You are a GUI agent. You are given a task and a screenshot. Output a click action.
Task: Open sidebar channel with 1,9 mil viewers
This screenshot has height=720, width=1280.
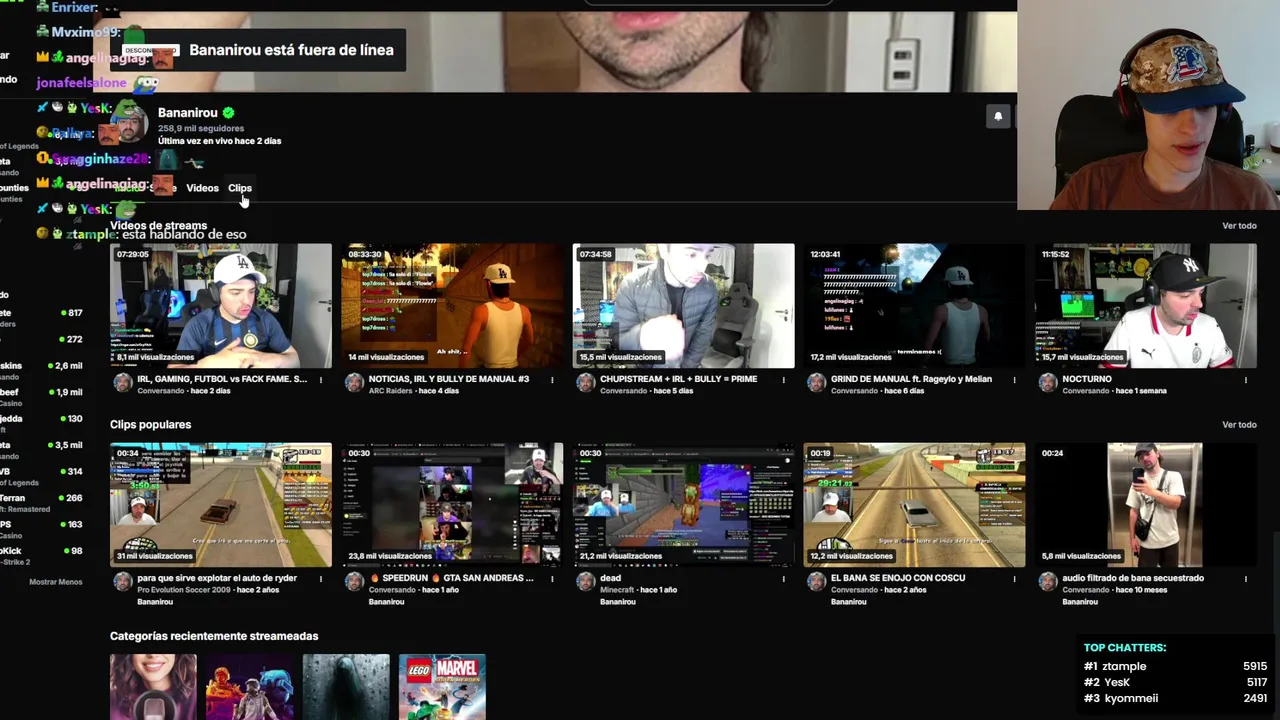(42, 397)
